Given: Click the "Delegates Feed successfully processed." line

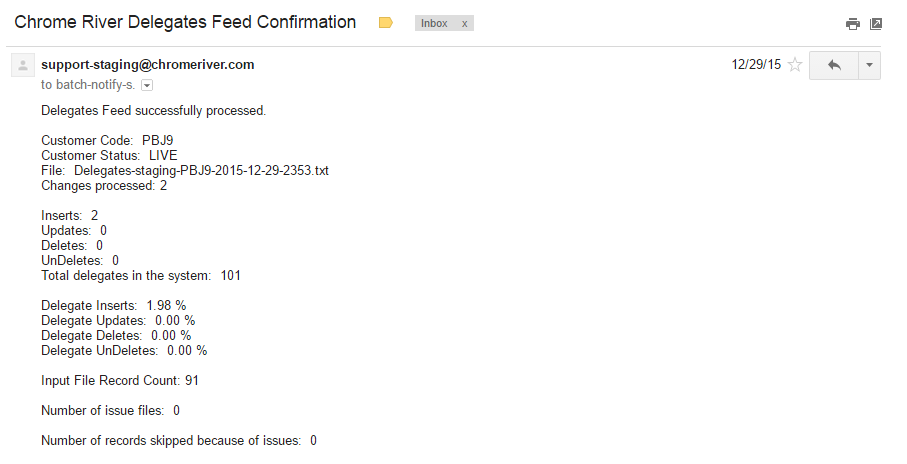Looking at the screenshot, I should (x=153, y=110).
